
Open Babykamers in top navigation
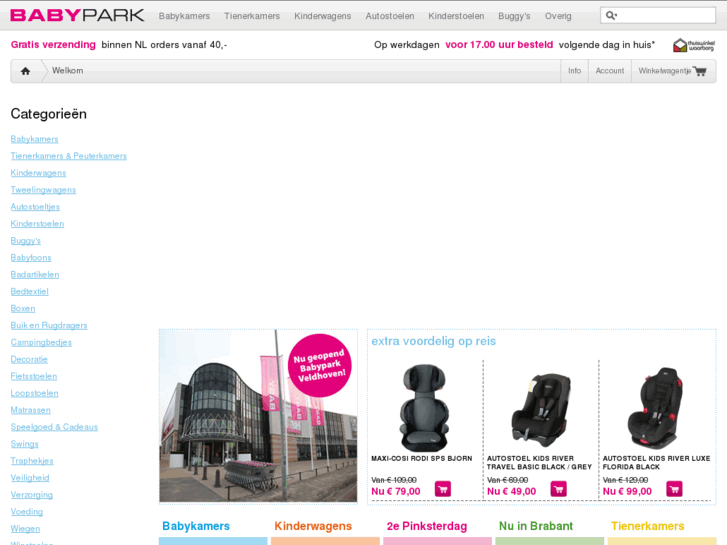184,16
